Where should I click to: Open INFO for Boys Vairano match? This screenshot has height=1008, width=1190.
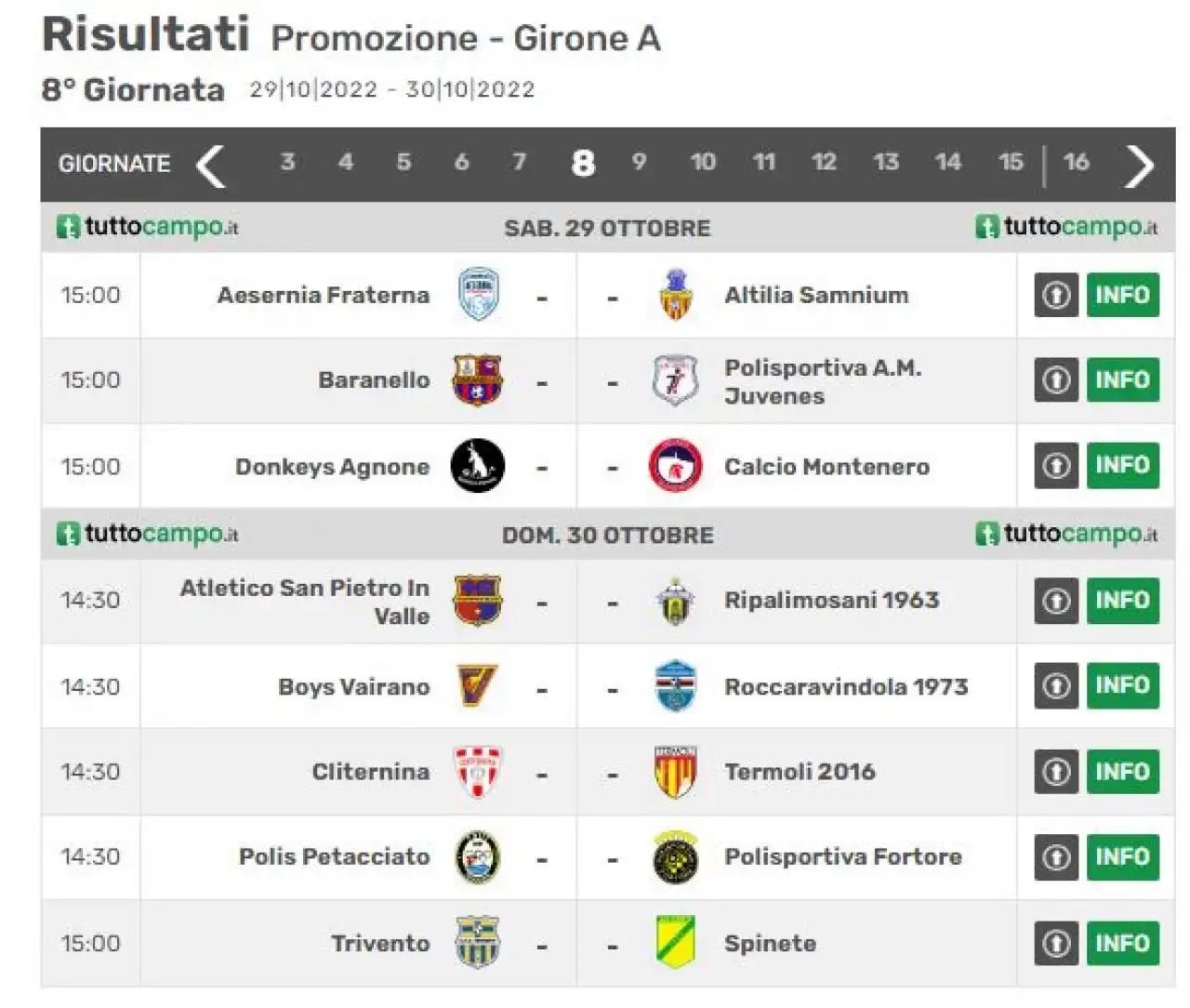pos(1123,685)
